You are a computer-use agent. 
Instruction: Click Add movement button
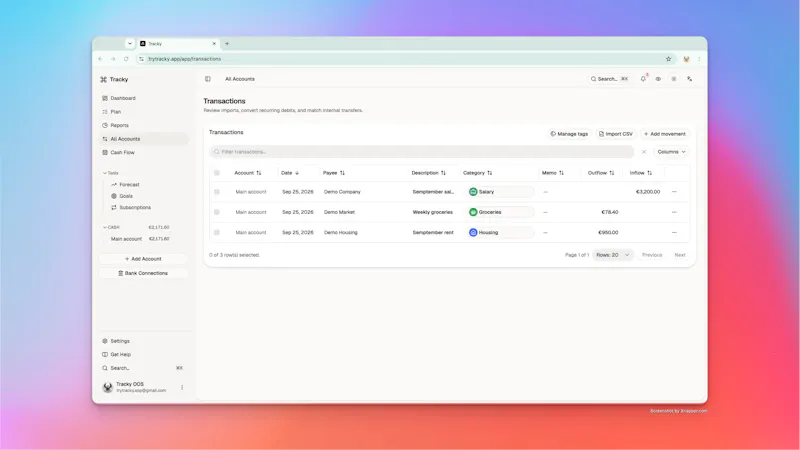(665, 134)
